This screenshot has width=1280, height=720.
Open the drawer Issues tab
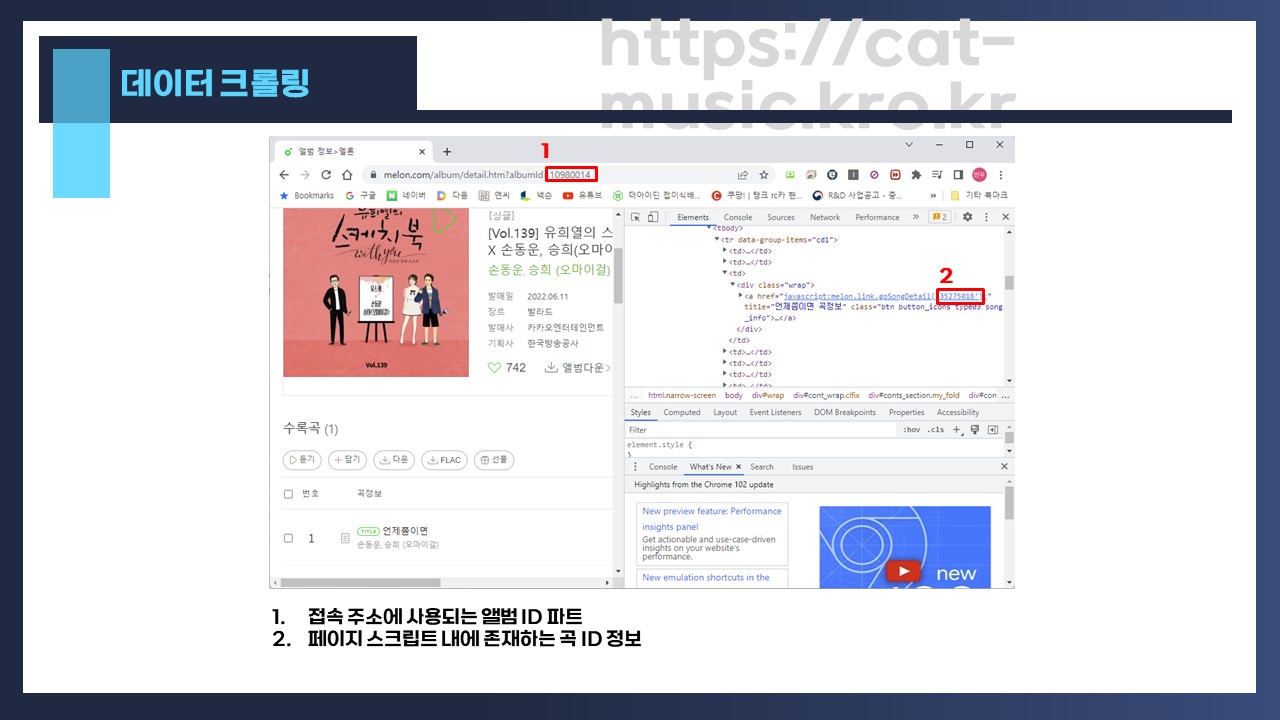click(x=803, y=467)
